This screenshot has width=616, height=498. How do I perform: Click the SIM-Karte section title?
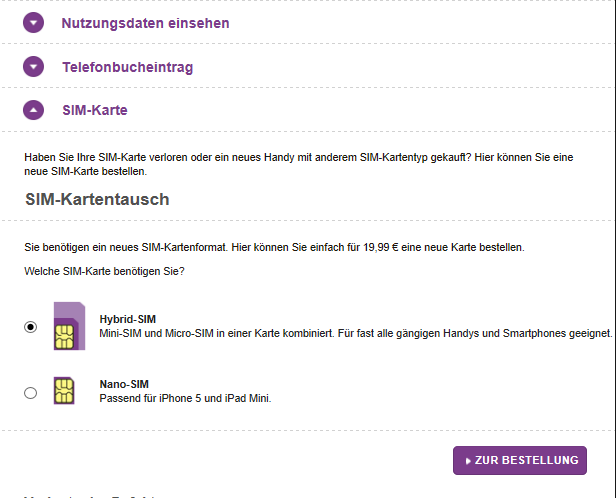click(94, 110)
